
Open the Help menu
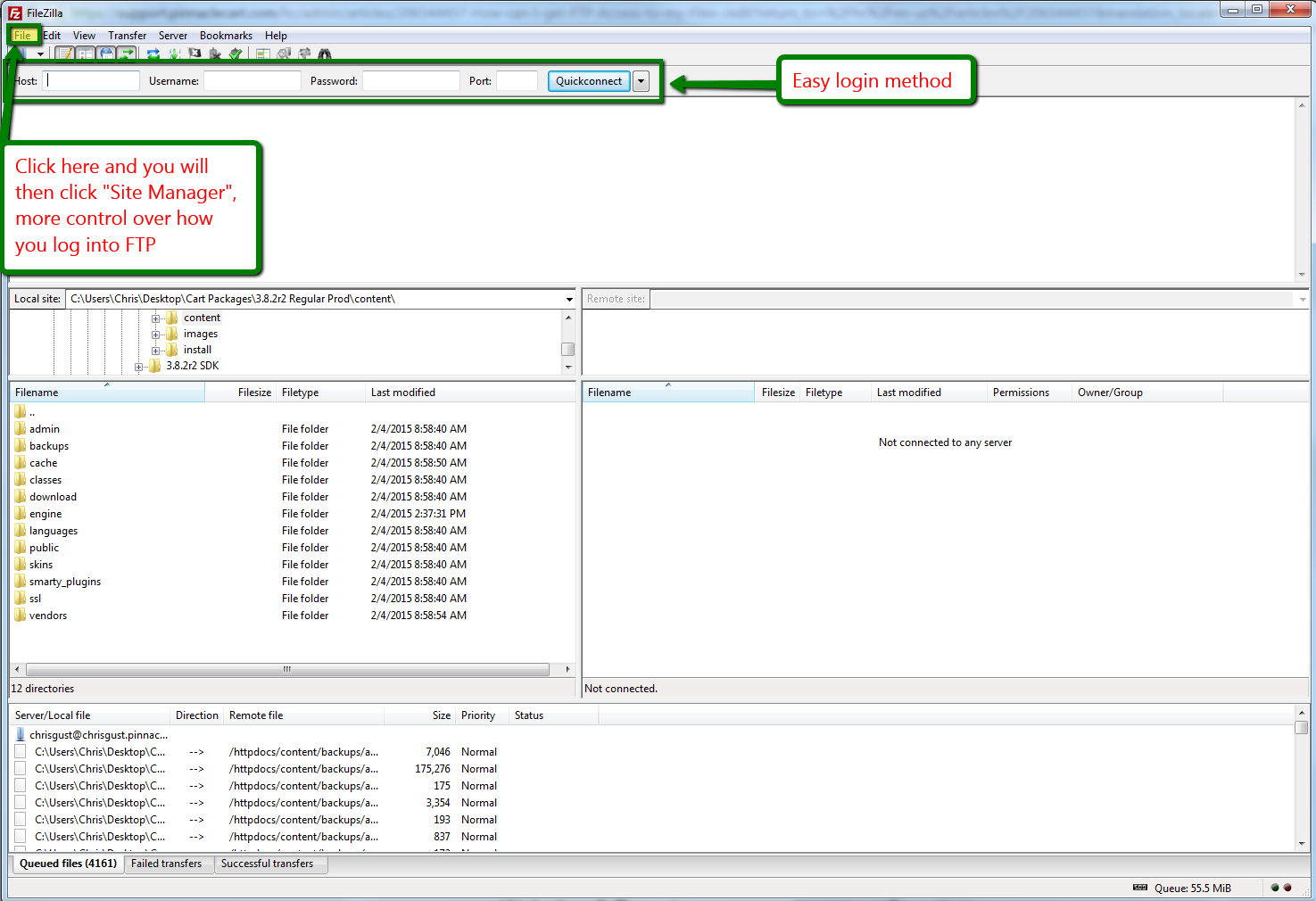click(276, 36)
